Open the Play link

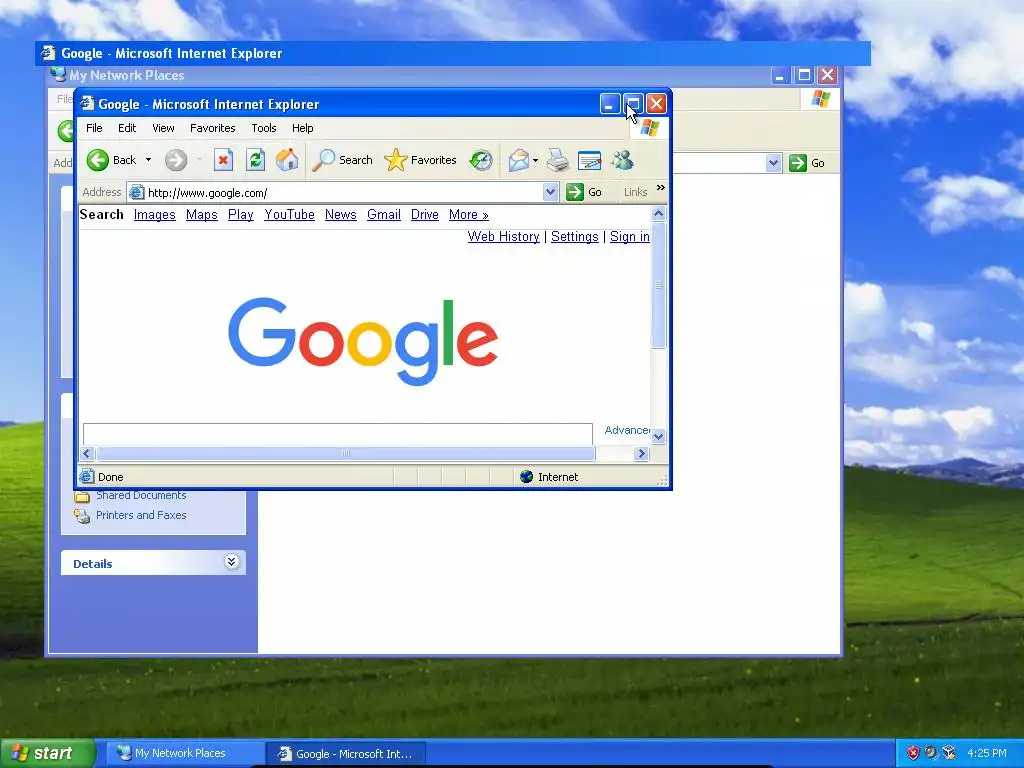[x=240, y=215]
